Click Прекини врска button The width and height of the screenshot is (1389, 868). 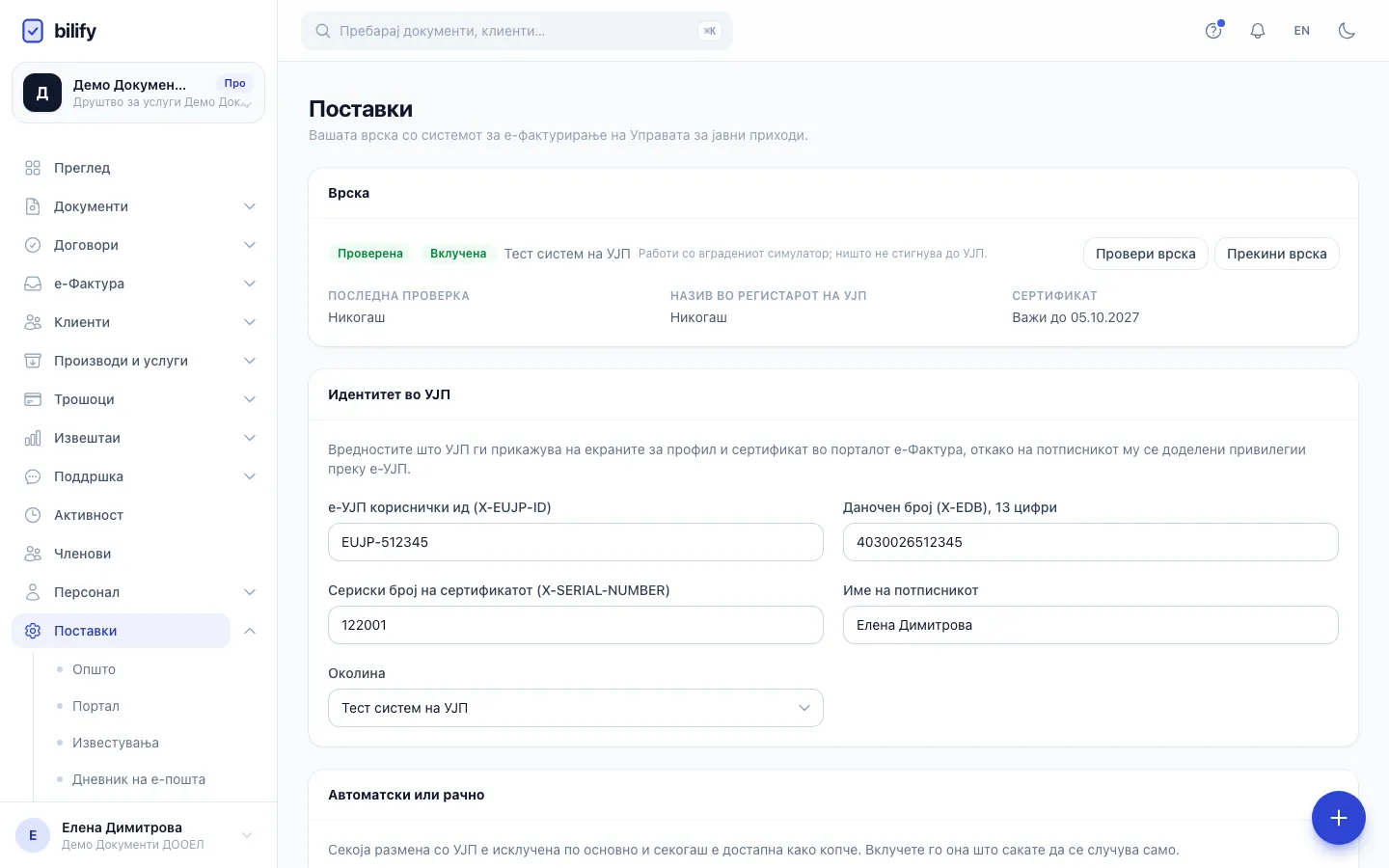[x=1277, y=254]
